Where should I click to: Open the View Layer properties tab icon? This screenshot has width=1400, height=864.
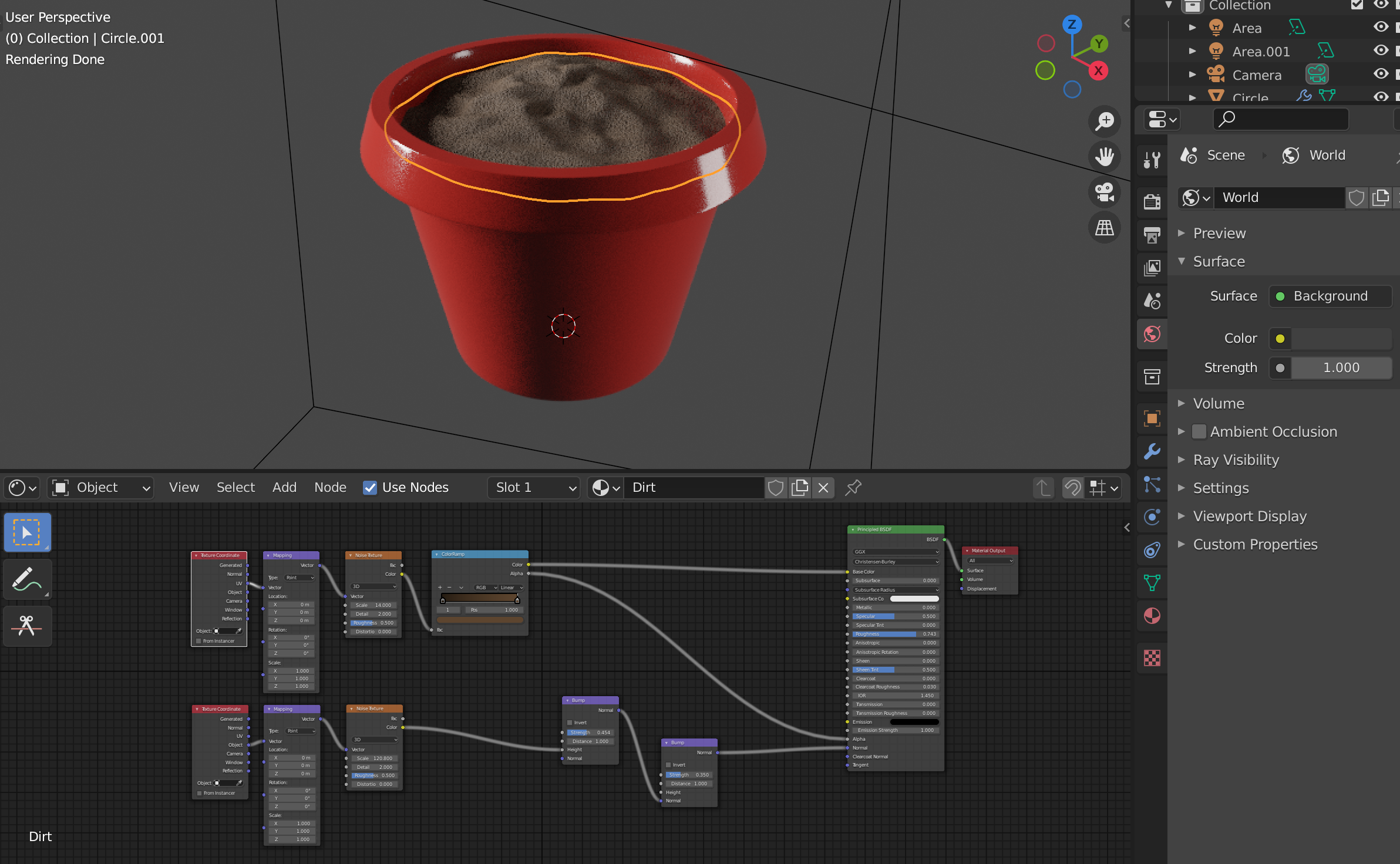point(1152,268)
